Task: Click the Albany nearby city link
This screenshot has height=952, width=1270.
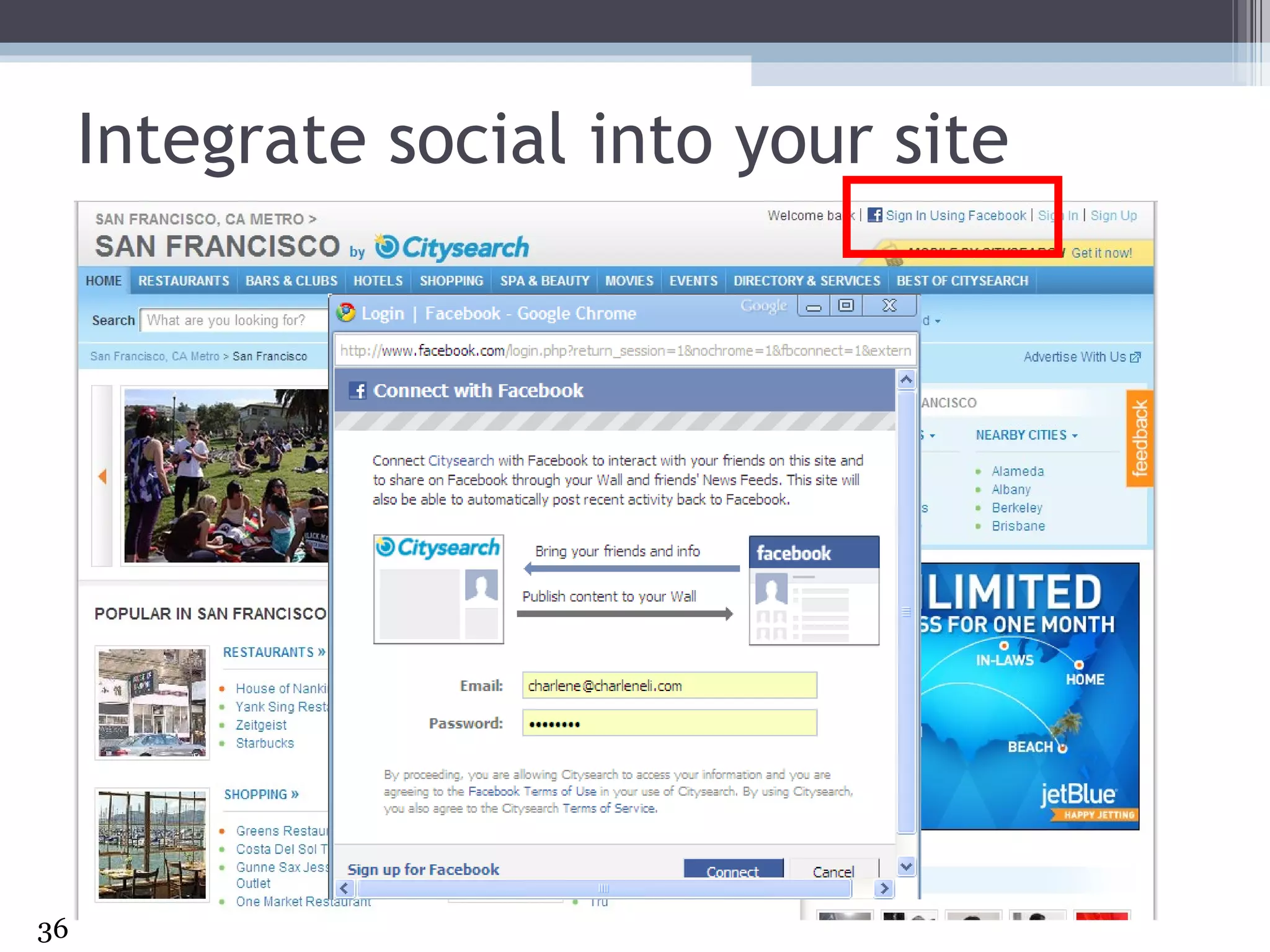Action: point(1011,490)
